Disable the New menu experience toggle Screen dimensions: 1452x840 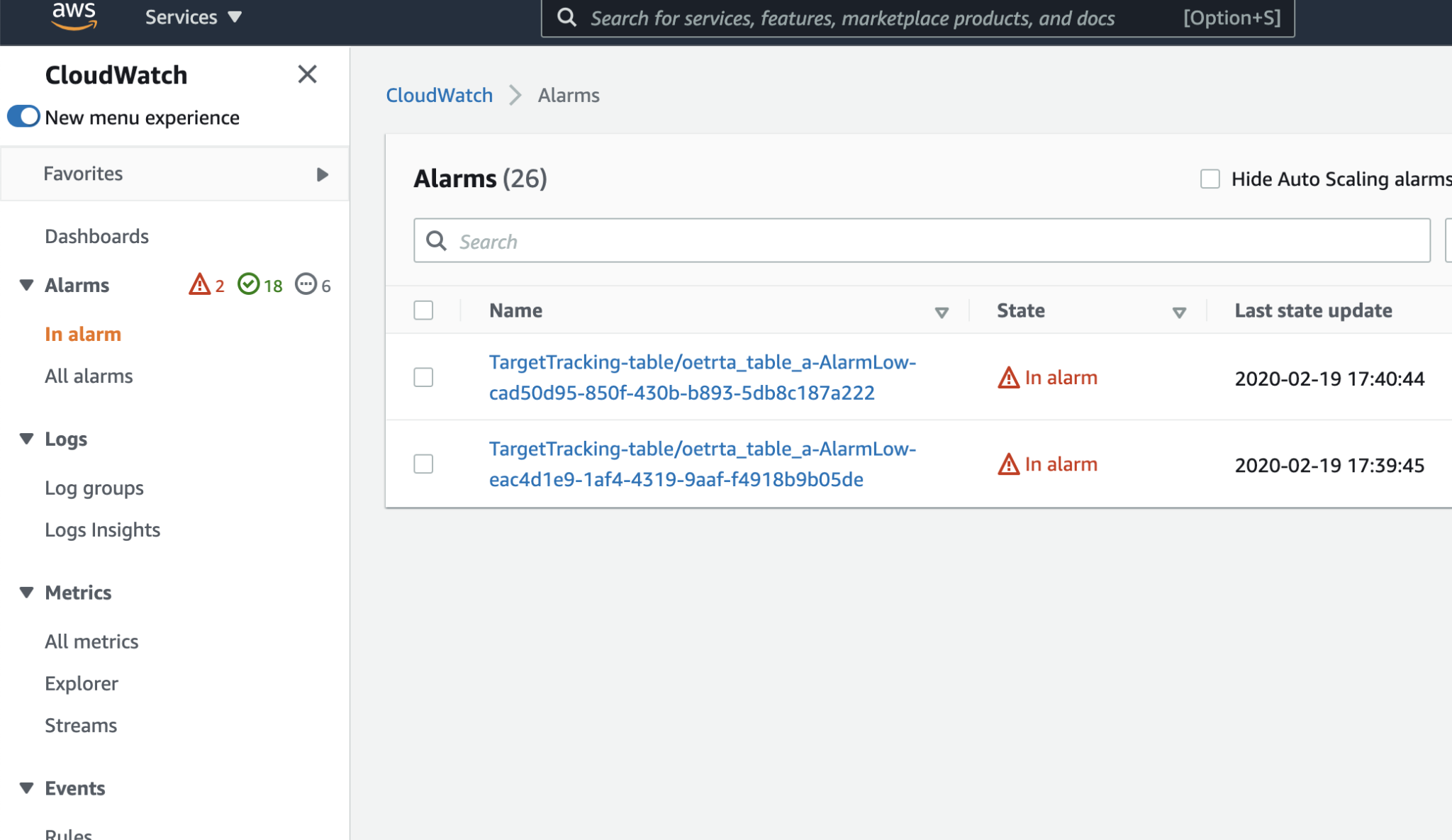(23, 116)
